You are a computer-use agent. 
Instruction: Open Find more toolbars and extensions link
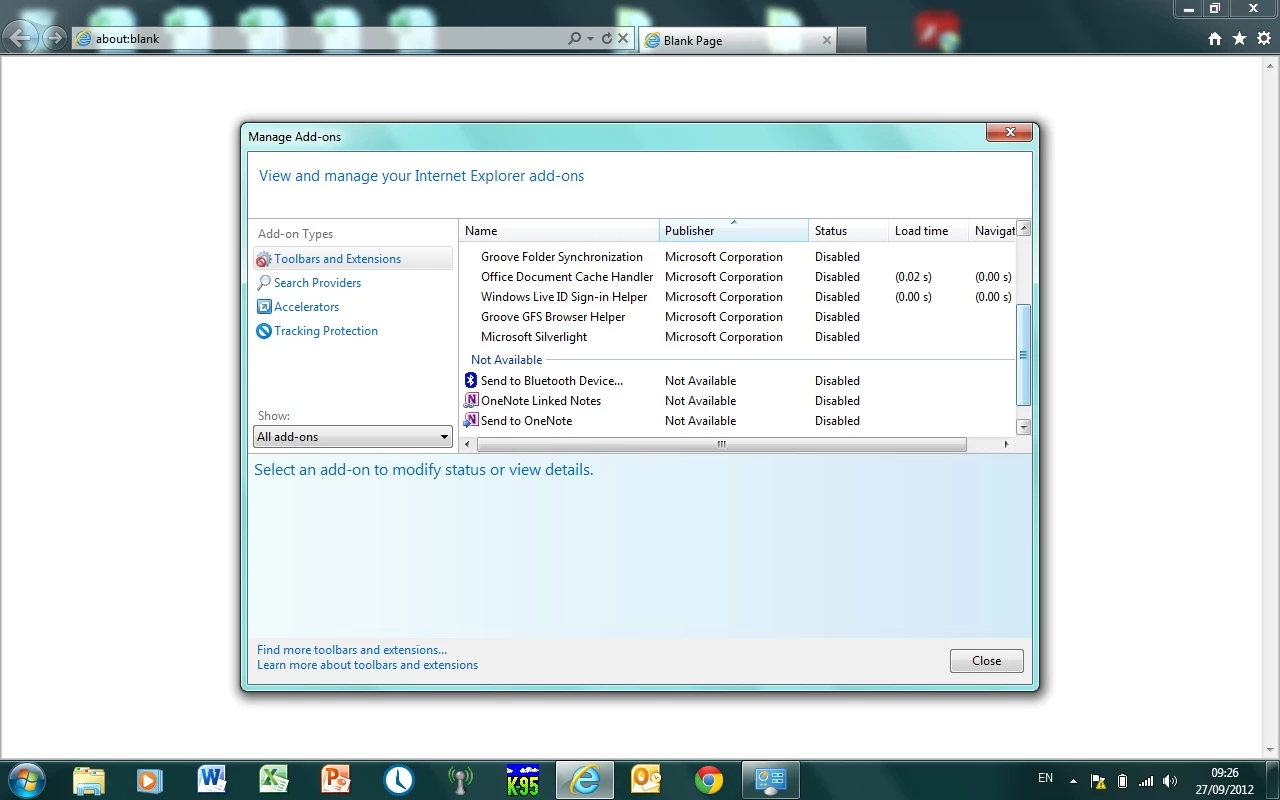352,650
